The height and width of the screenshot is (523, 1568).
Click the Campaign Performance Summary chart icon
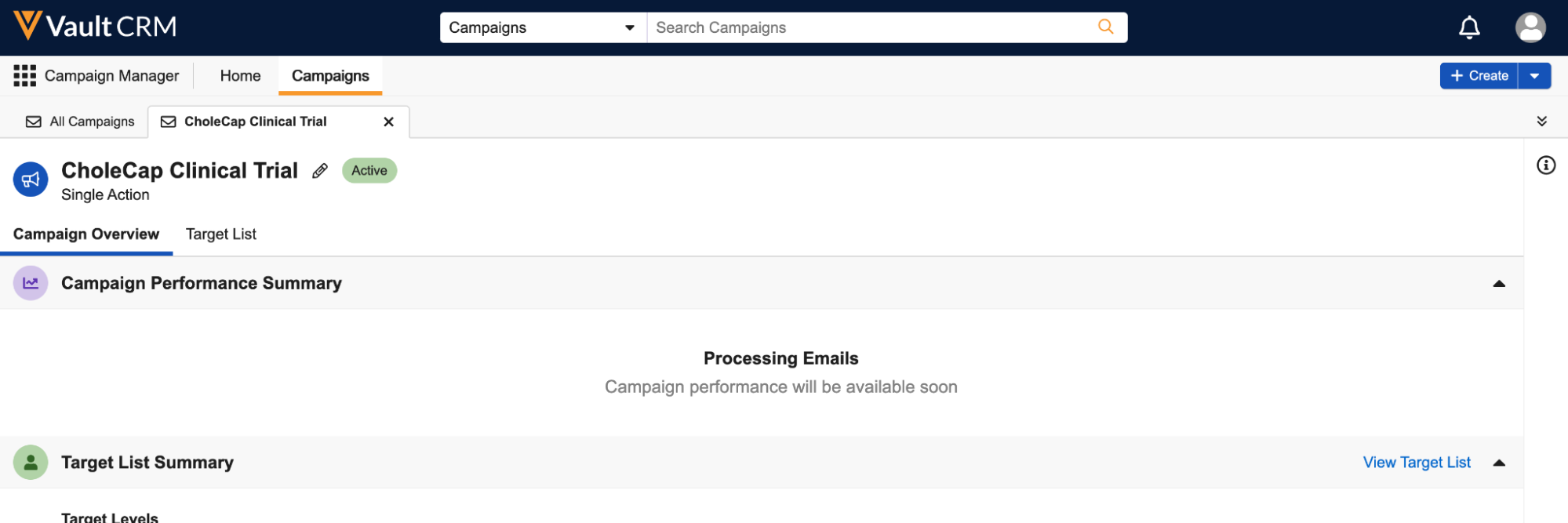[31, 283]
